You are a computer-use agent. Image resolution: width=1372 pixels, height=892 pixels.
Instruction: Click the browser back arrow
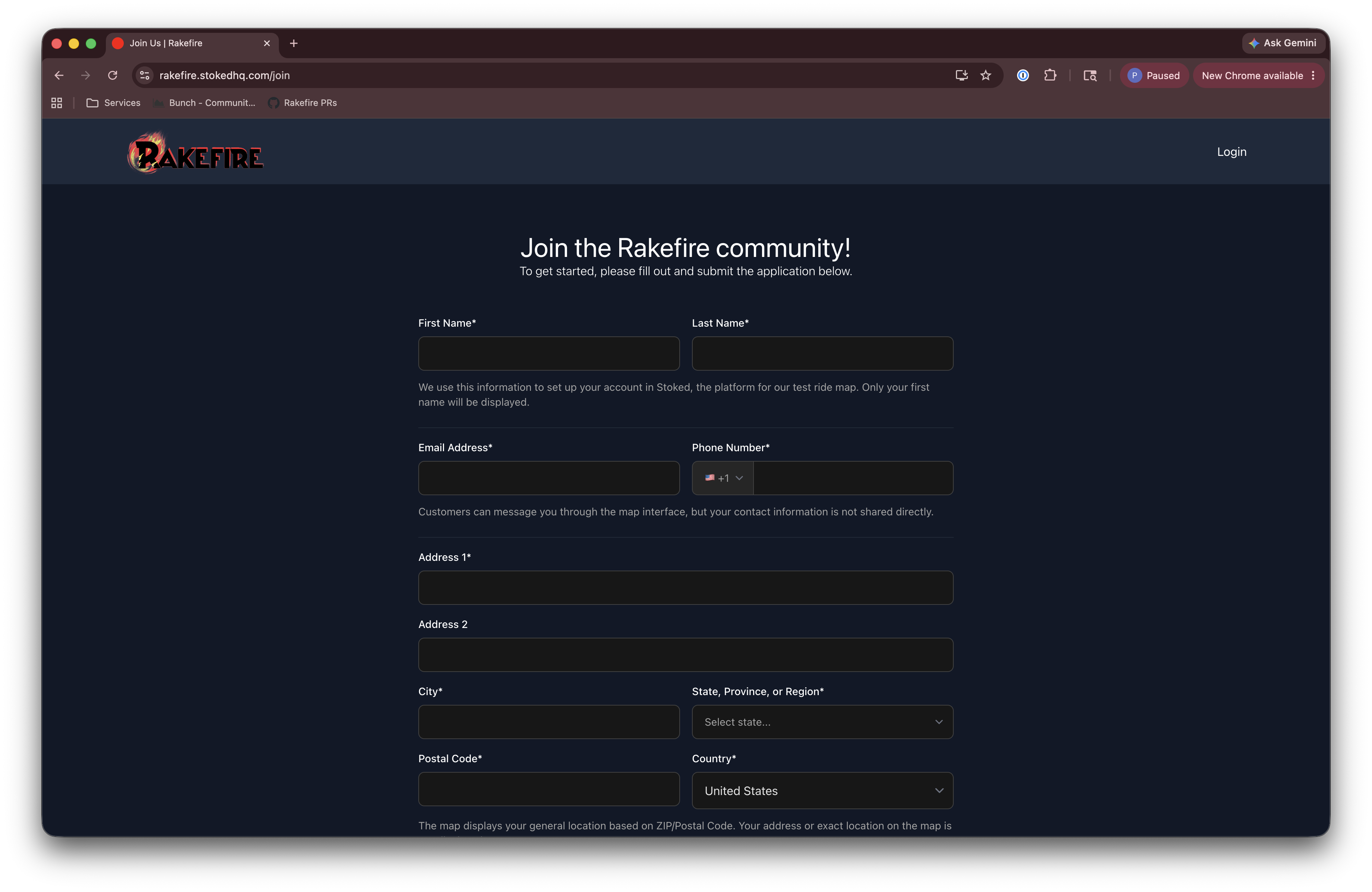[59, 76]
